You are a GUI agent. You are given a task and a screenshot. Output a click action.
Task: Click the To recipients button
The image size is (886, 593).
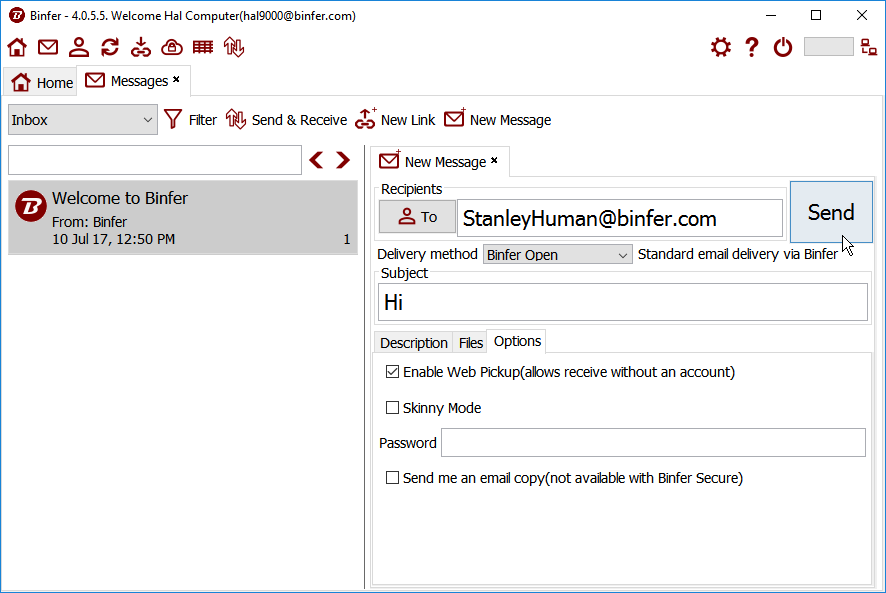click(x=417, y=217)
